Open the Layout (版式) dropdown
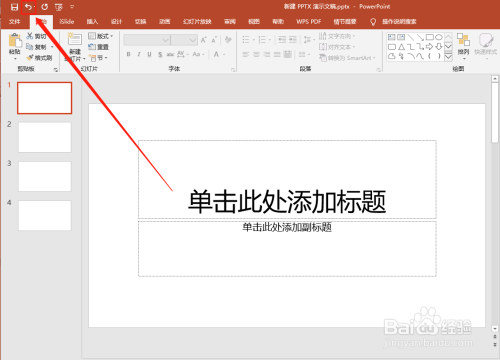 [x=100, y=36]
